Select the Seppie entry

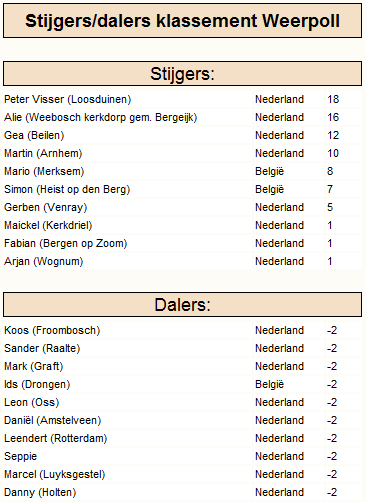[21, 456]
